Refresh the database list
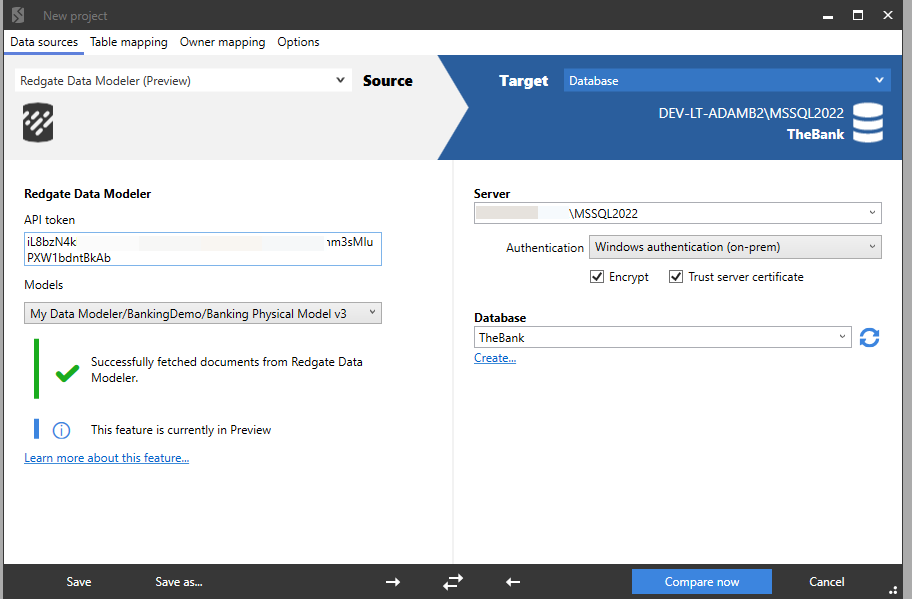 [869, 337]
